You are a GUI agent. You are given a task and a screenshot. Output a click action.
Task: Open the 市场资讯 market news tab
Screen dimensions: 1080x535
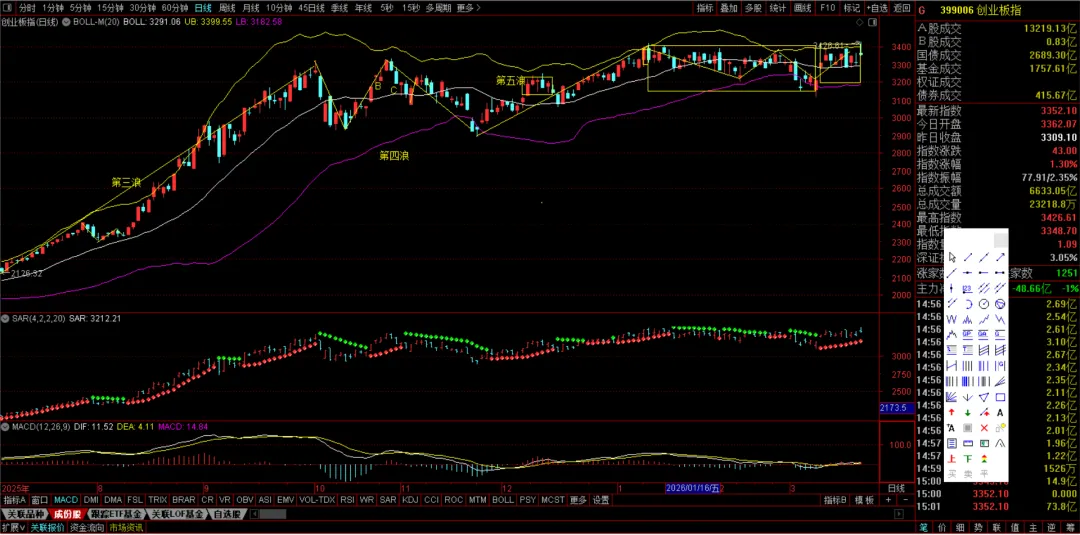point(126,528)
